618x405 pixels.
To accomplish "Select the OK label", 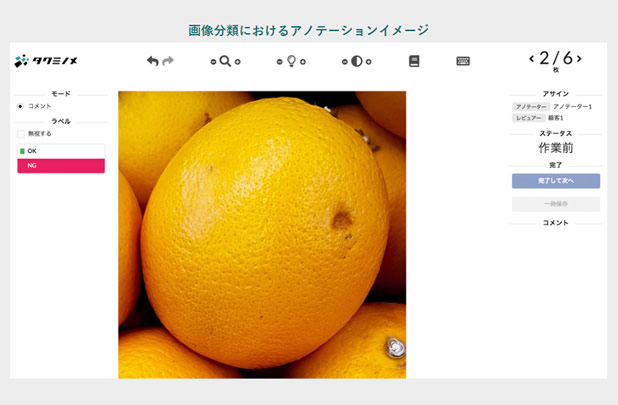I will coord(61,151).
